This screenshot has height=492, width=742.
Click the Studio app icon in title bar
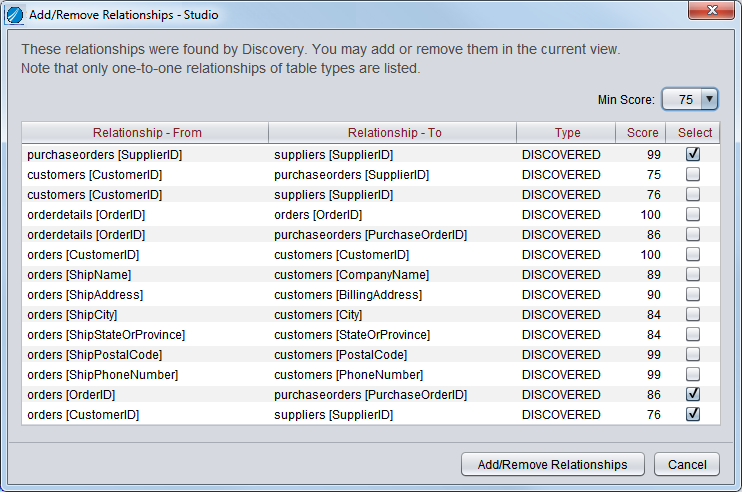click(14, 15)
